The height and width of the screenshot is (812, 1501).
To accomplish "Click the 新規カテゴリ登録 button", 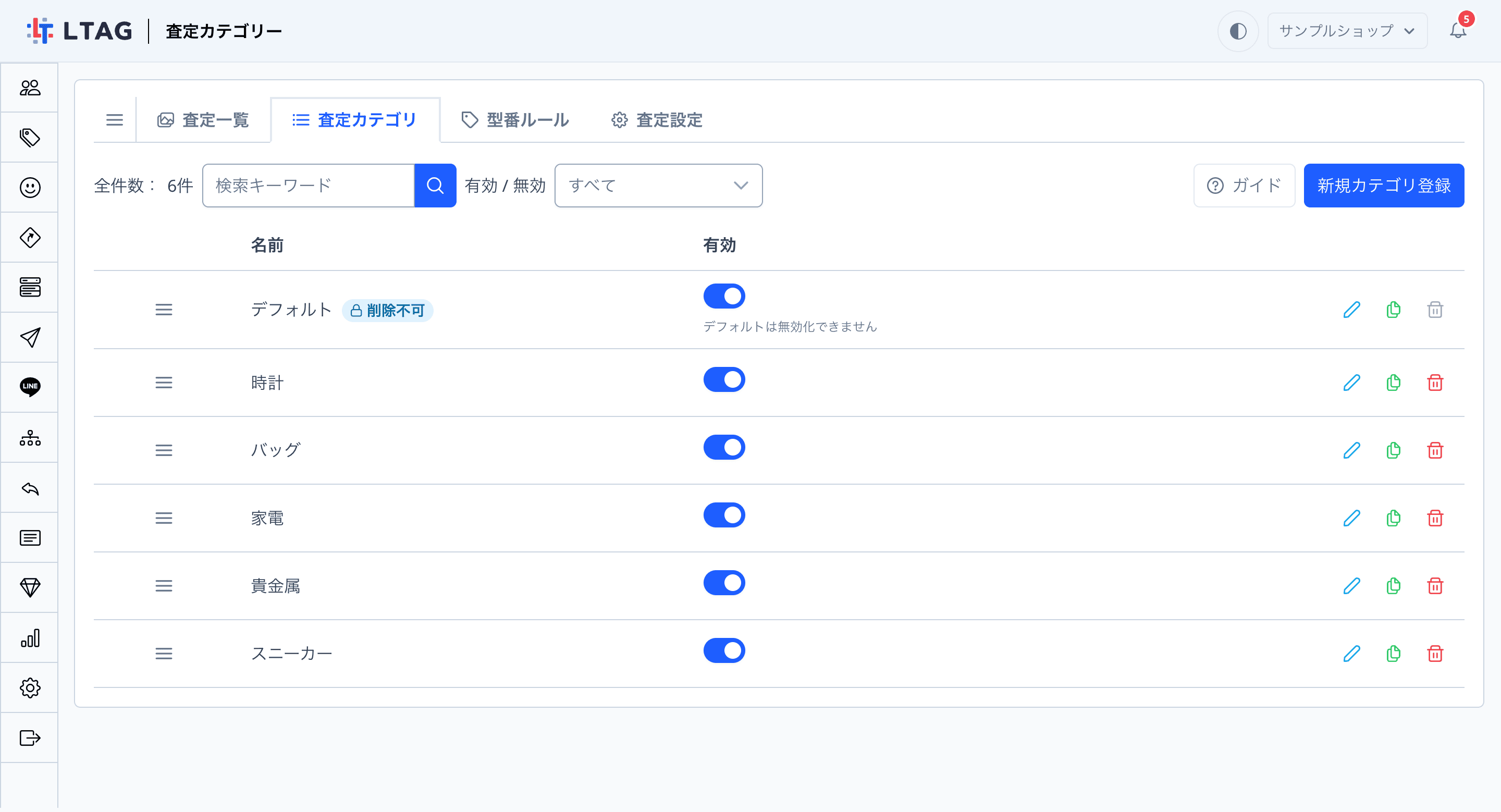I will [1383, 185].
